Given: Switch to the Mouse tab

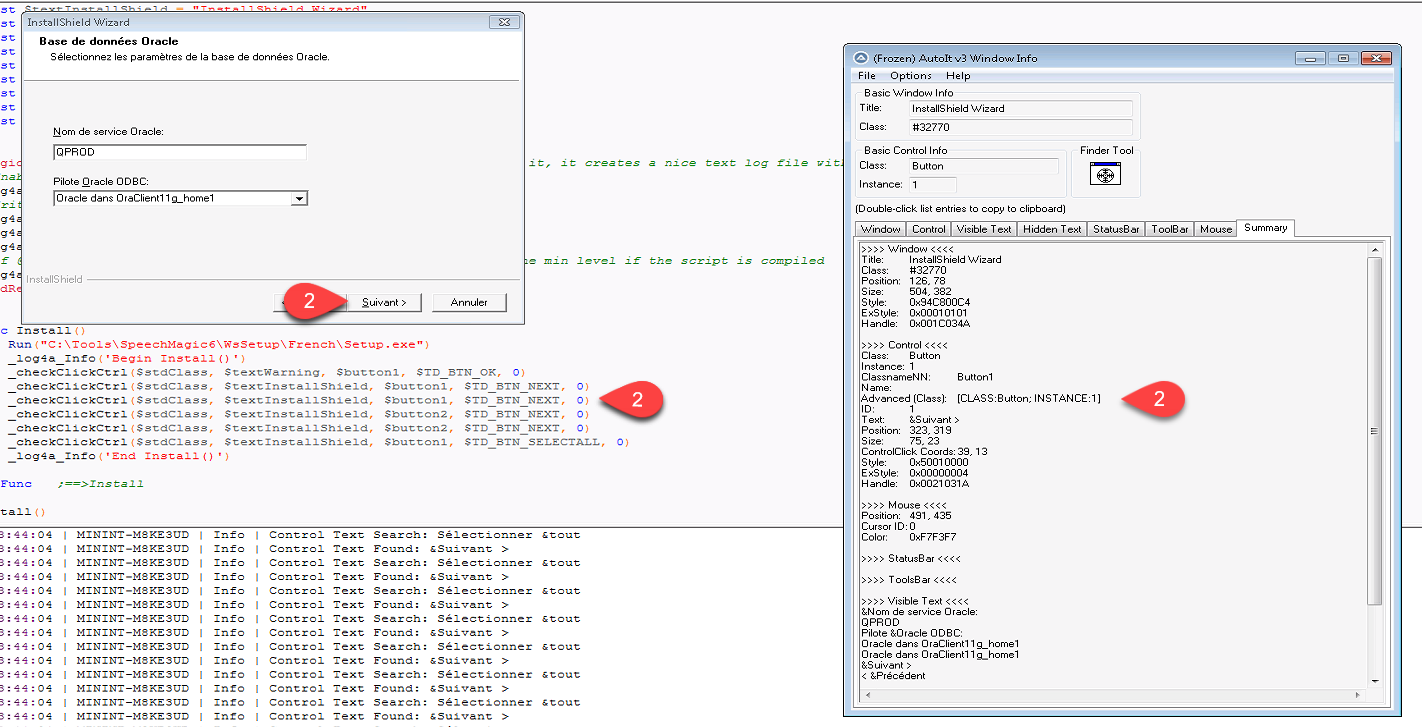Looking at the screenshot, I should 1216,229.
